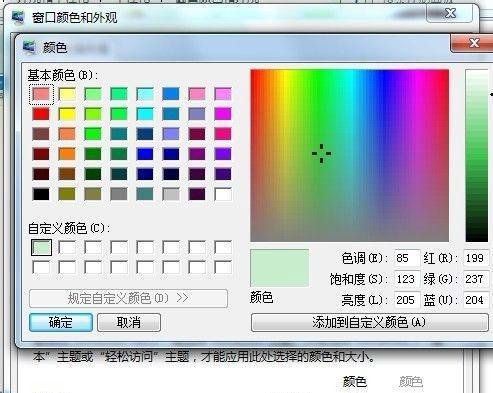Click the 基本颜色(B): label
Viewport: 493px width, 393px height.
click(x=63, y=75)
